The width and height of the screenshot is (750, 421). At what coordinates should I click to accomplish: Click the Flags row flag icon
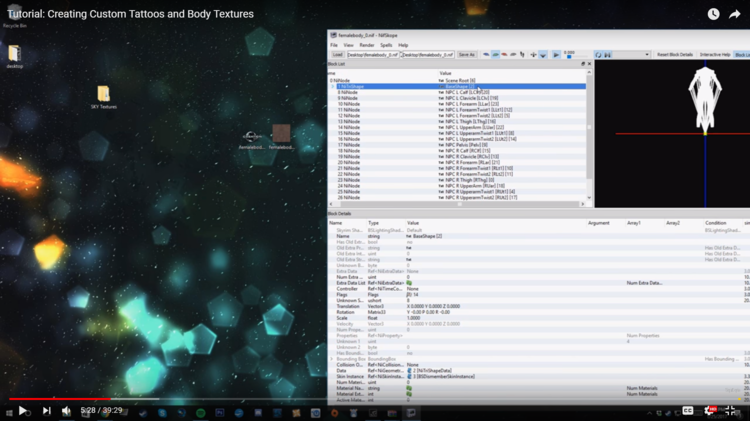[x=409, y=295]
